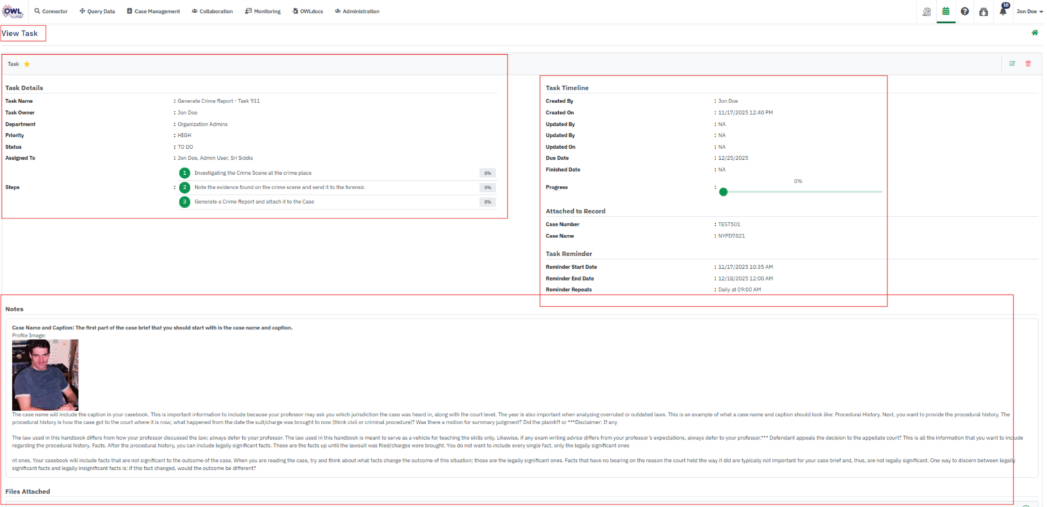The width and height of the screenshot is (1047, 507).
Task: Open the Query Data menu
Action: coord(97,11)
